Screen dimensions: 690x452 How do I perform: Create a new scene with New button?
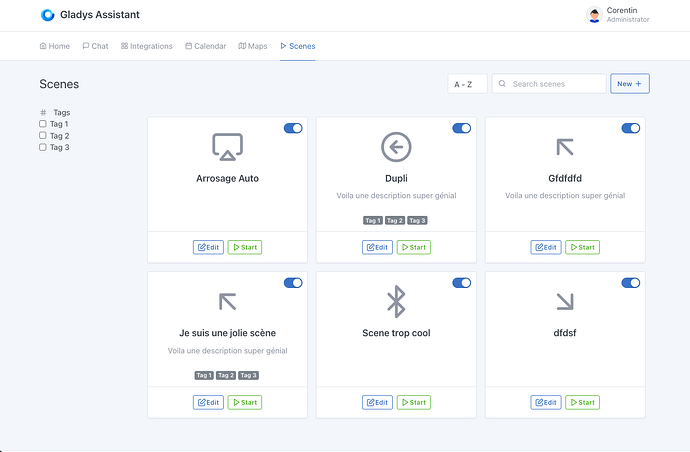(x=629, y=84)
